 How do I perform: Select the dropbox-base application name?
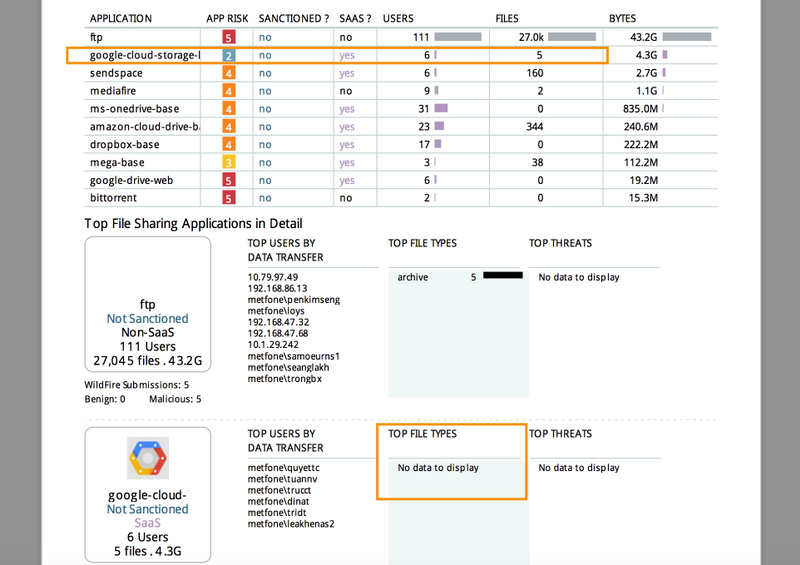[x=124, y=144]
